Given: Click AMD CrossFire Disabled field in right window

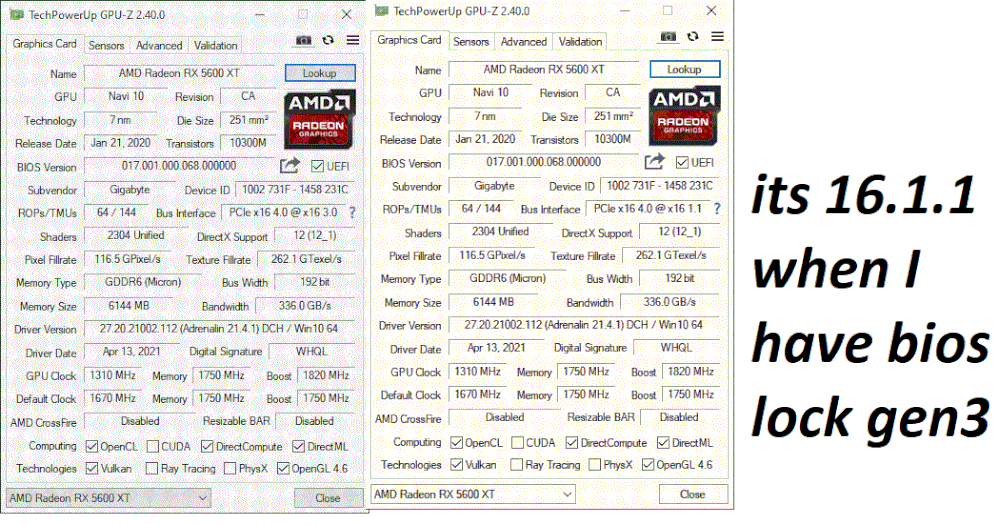Looking at the screenshot, I should coord(505,417).
